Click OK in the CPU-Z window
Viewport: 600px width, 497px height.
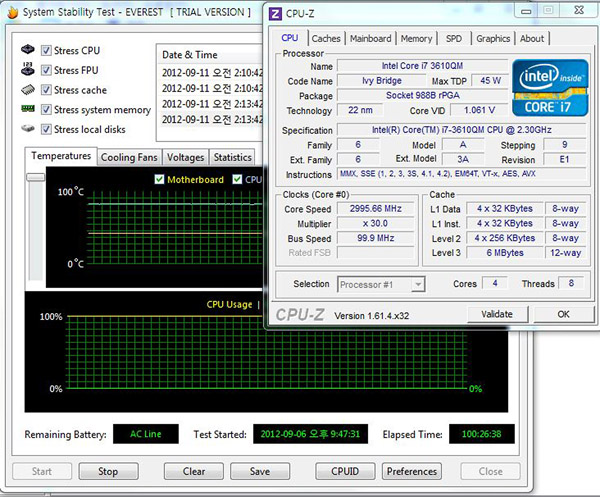click(x=563, y=314)
